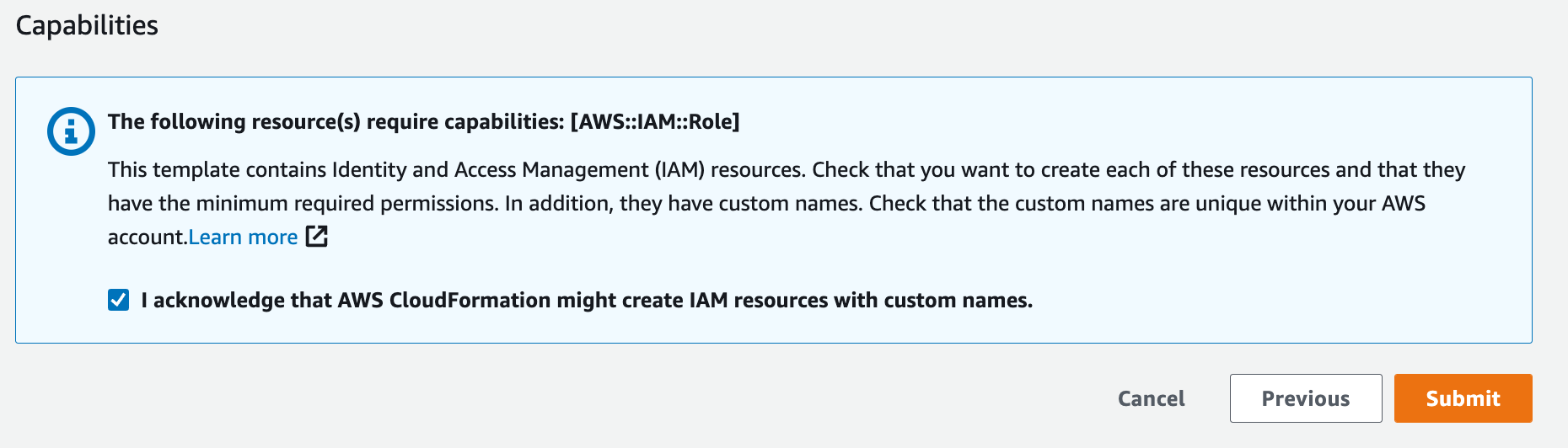Cancel the stack creation
Viewport: 1568px width, 448px height.
coord(1151,398)
